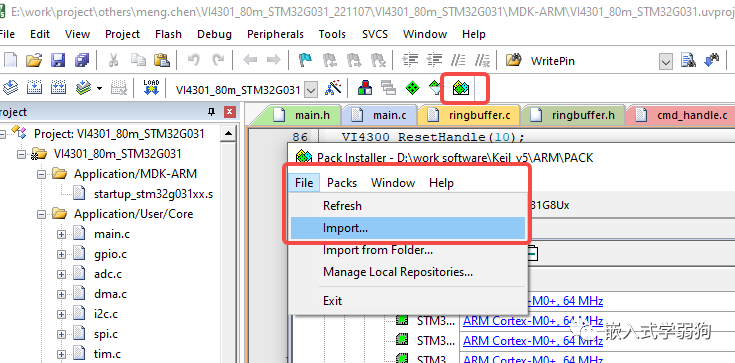Image resolution: width=735 pixels, height=363 pixels.
Task: Open the SVCS menu
Action: (375, 34)
